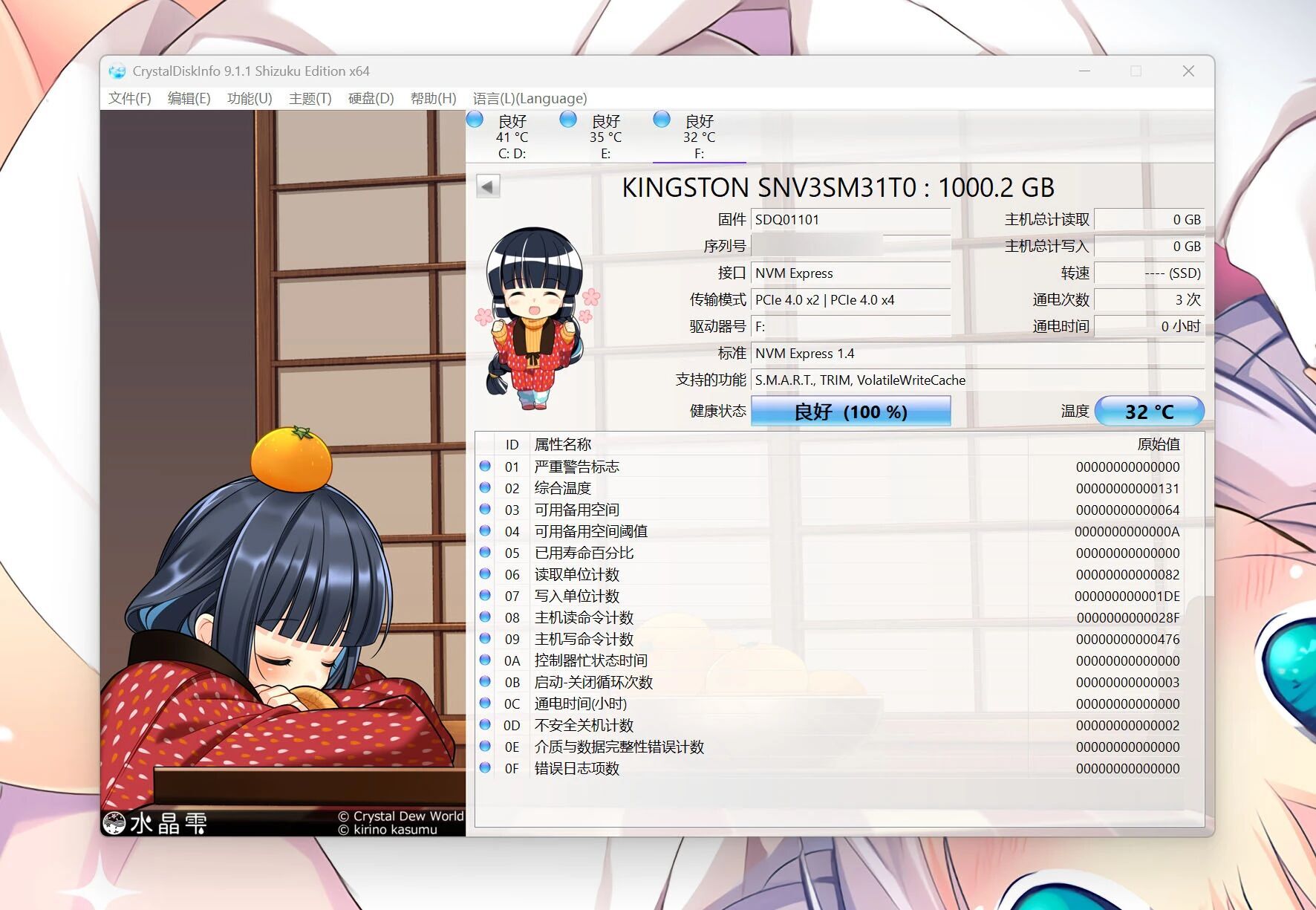Click the ID column header

pyautogui.click(x=512, y=444)
